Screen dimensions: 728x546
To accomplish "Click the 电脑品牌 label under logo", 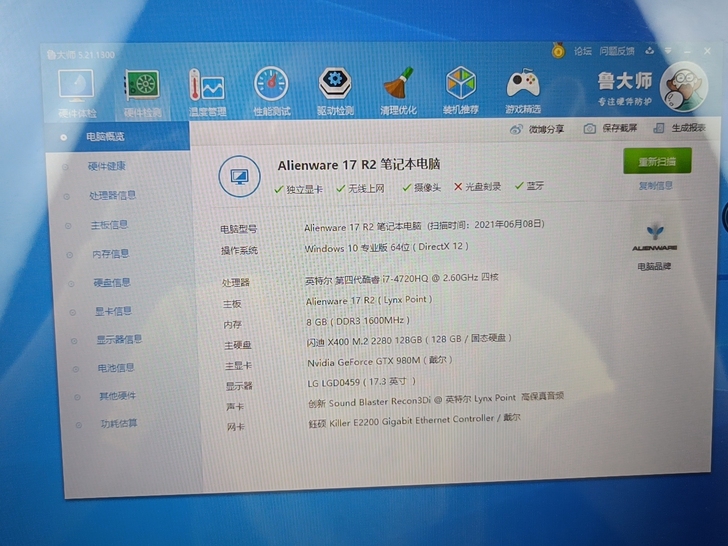I will tap(654, 266).
